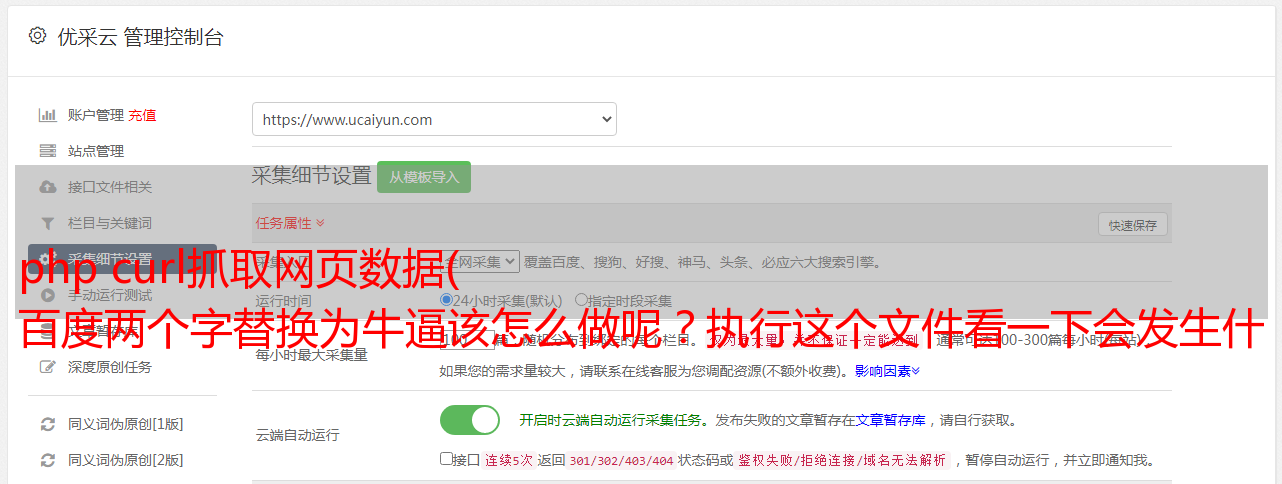Select the 指定时段采集 radio button

(x=581, y=300)
